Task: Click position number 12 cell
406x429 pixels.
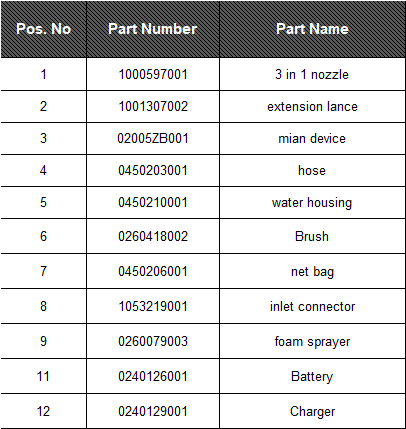Action: click(x=43, y=411)
